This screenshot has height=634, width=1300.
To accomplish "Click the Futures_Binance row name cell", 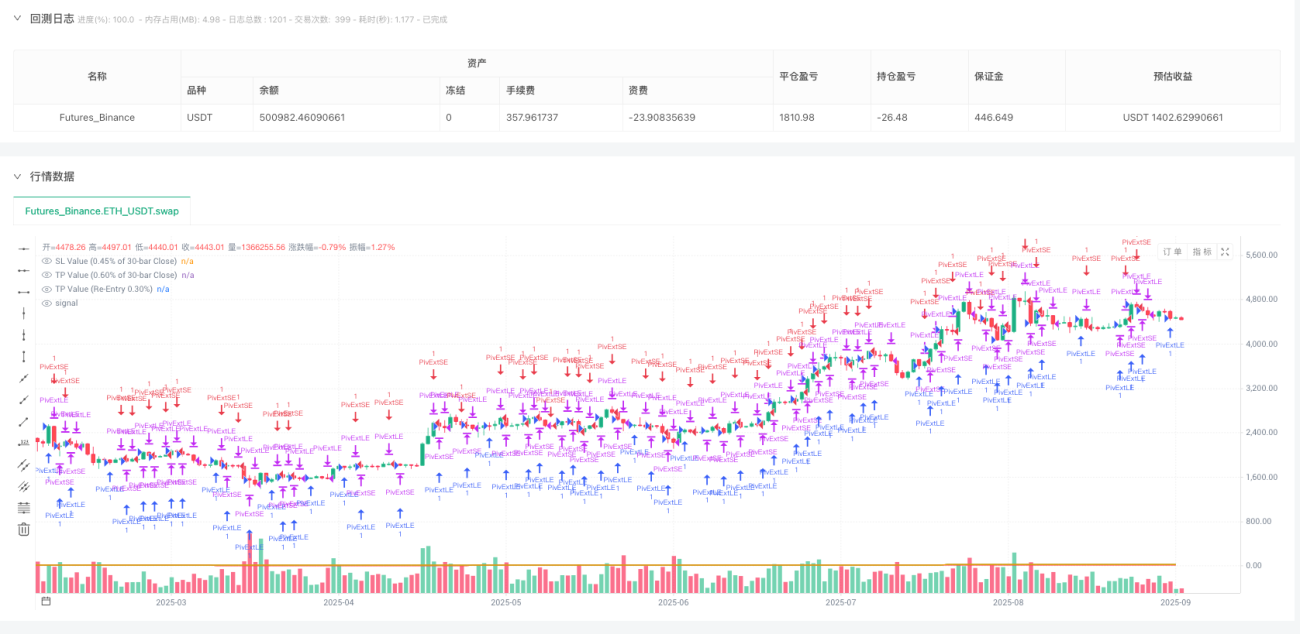I will point(97,117).
